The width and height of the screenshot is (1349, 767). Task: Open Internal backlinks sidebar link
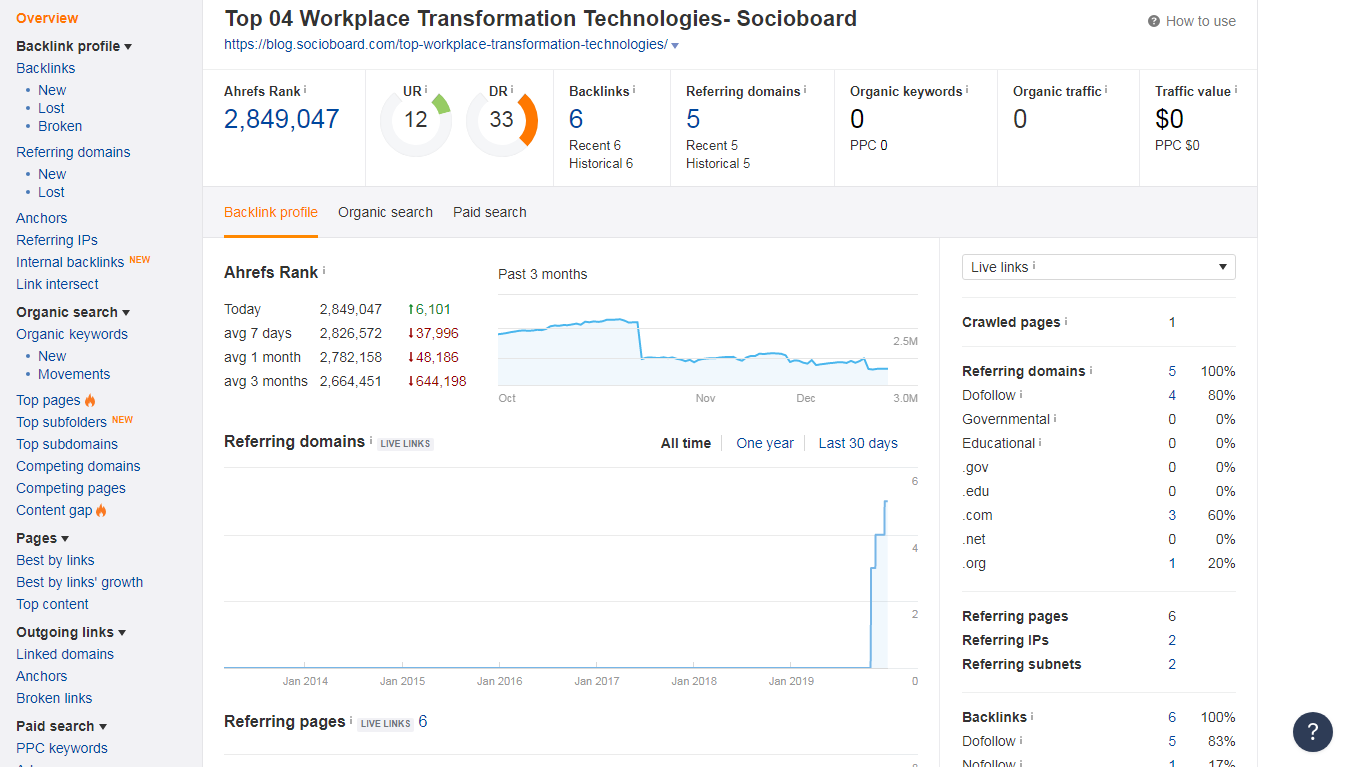tap(70, 262)
